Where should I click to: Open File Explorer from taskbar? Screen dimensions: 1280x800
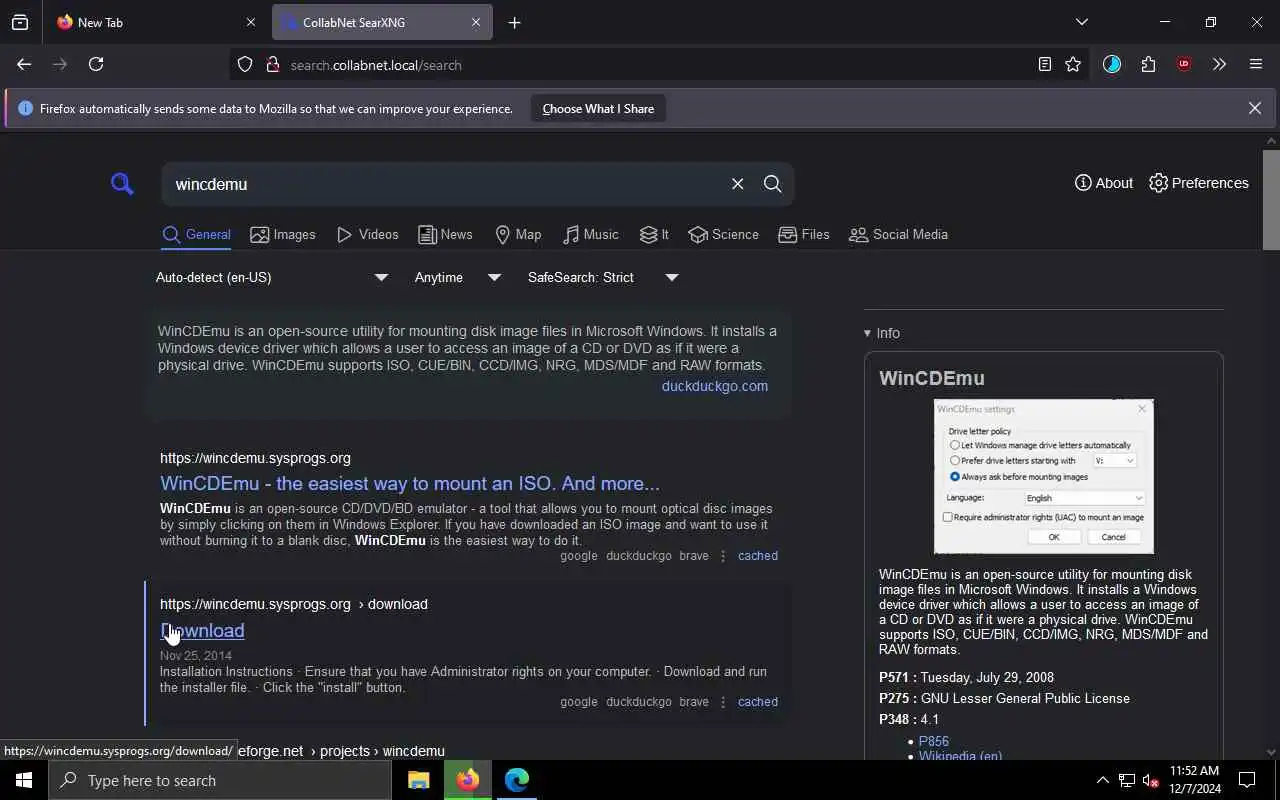(x=418, y=780)
